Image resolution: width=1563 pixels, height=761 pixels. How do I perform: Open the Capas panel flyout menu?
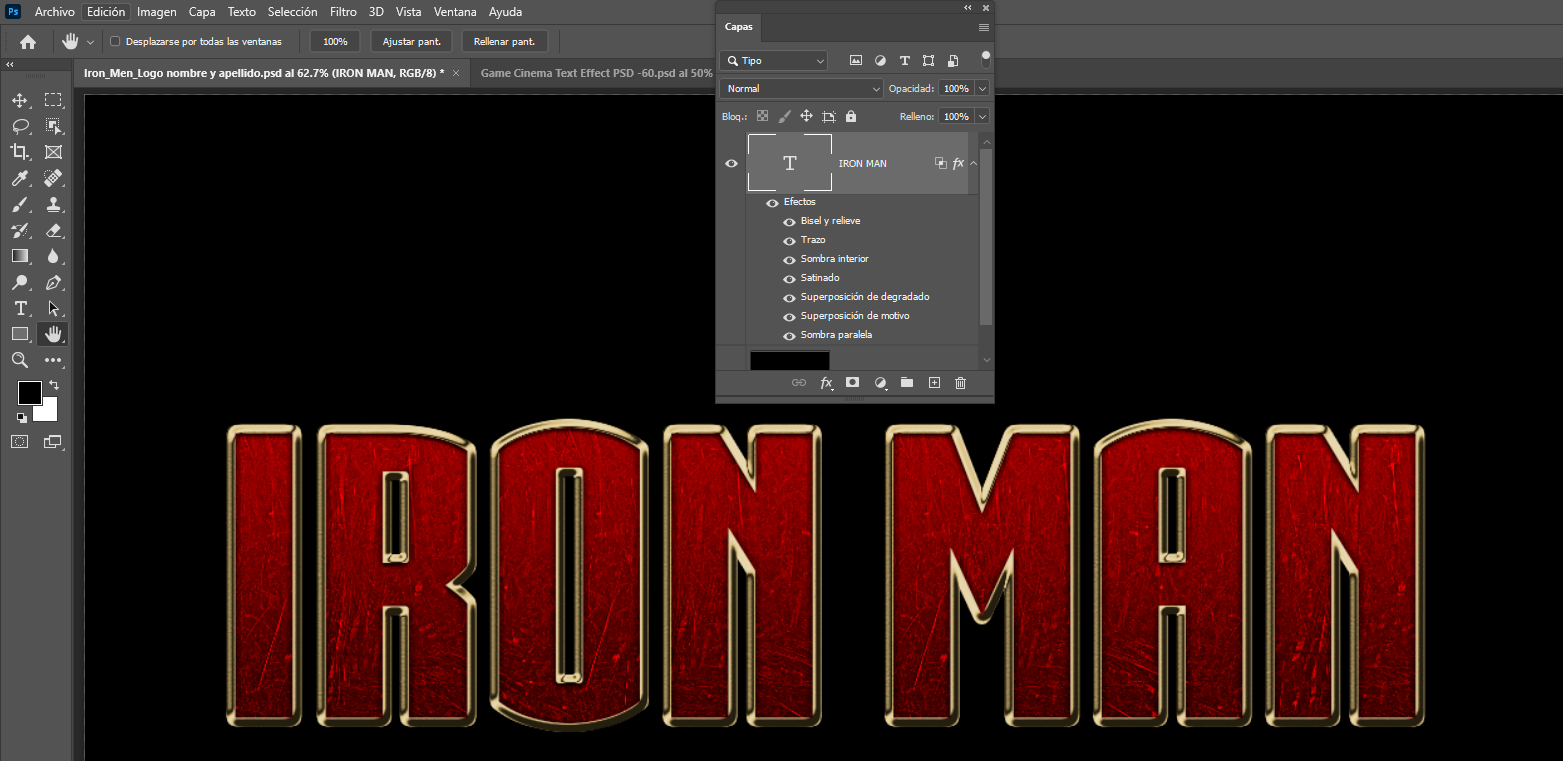tap(984, 28)
